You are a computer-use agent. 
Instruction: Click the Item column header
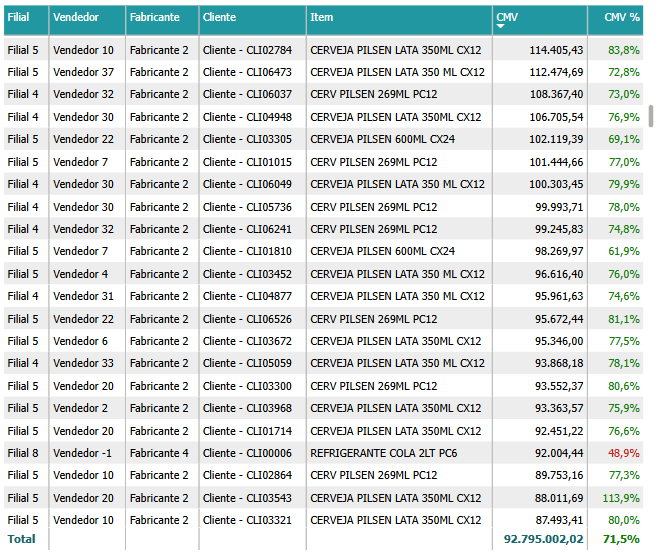point(322,18)
